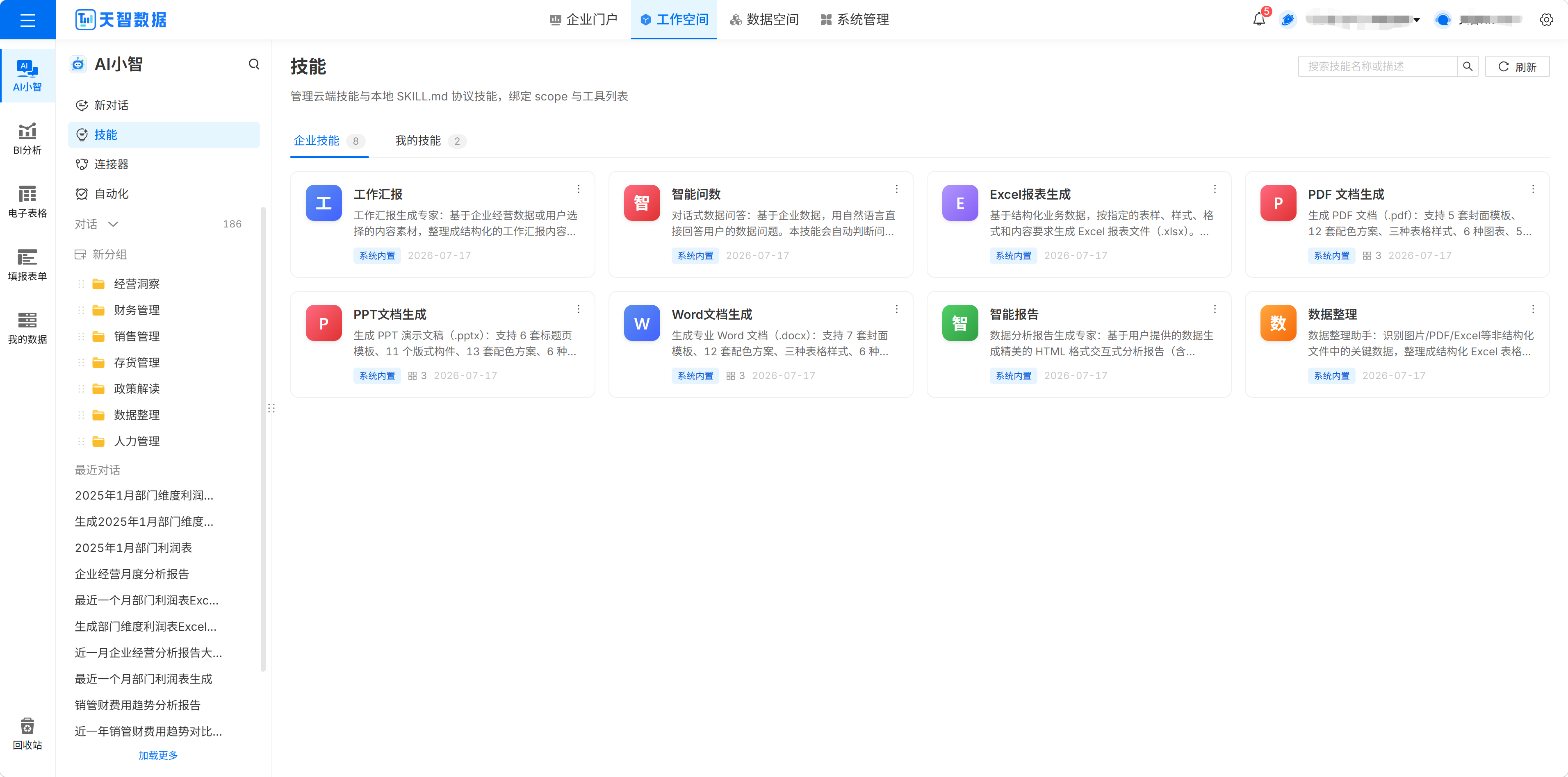Click the 刷新 refresh button

1517,66
